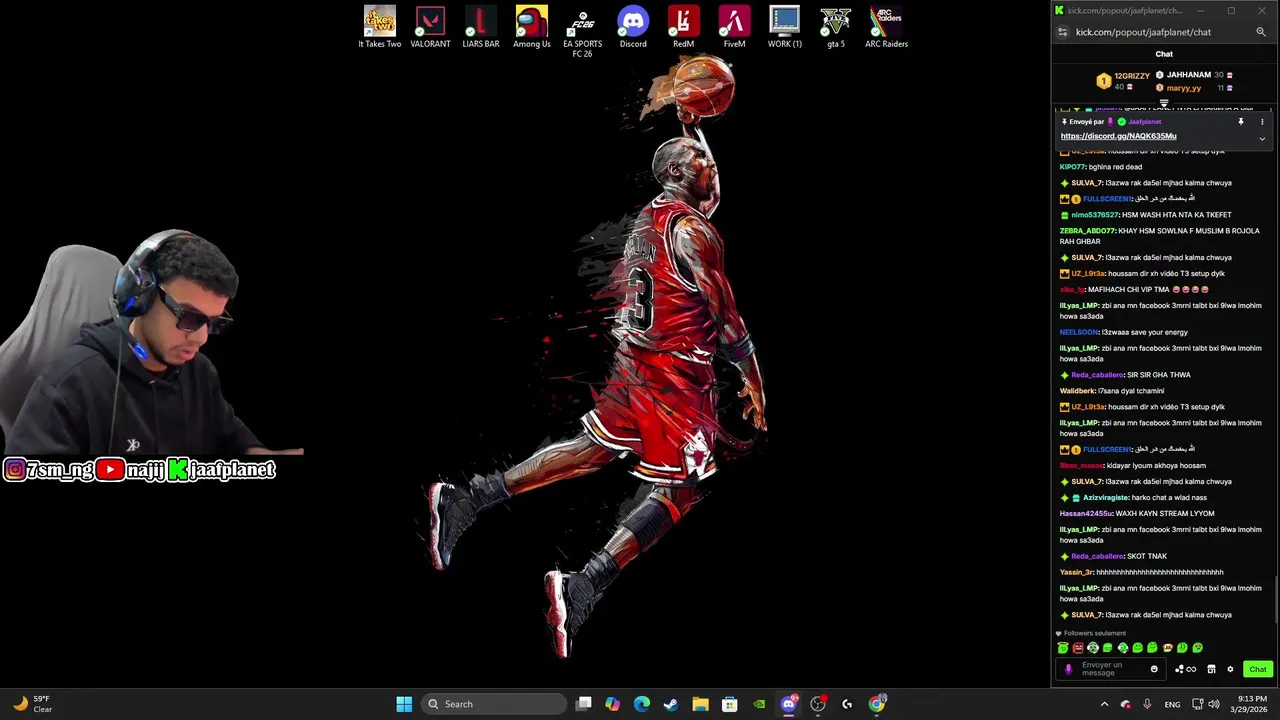Image resolution: width=1280 pixels, height=720 pixels.
Task: Click username Azizviragiste in chat
Action: (x=1105, y=498)
